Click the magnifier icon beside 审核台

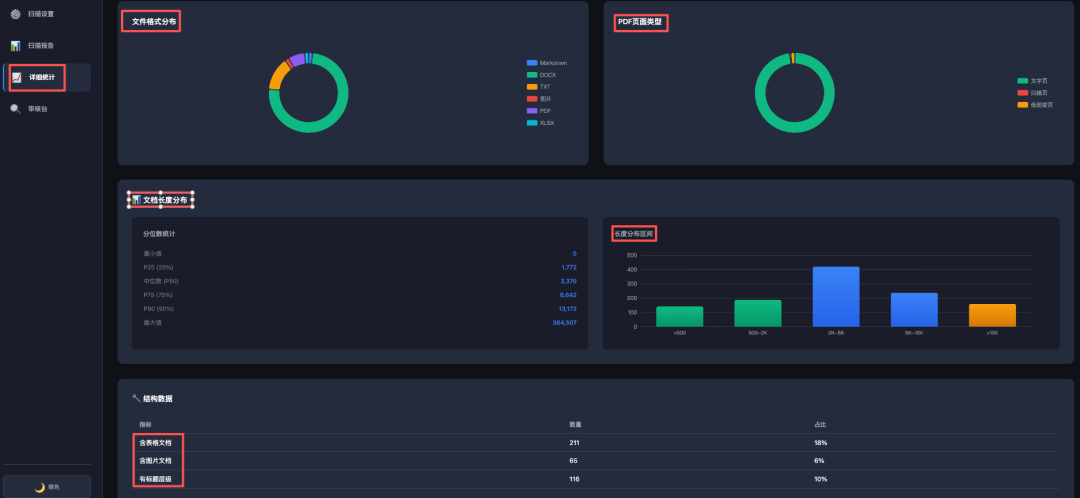(x=15, y=109)
